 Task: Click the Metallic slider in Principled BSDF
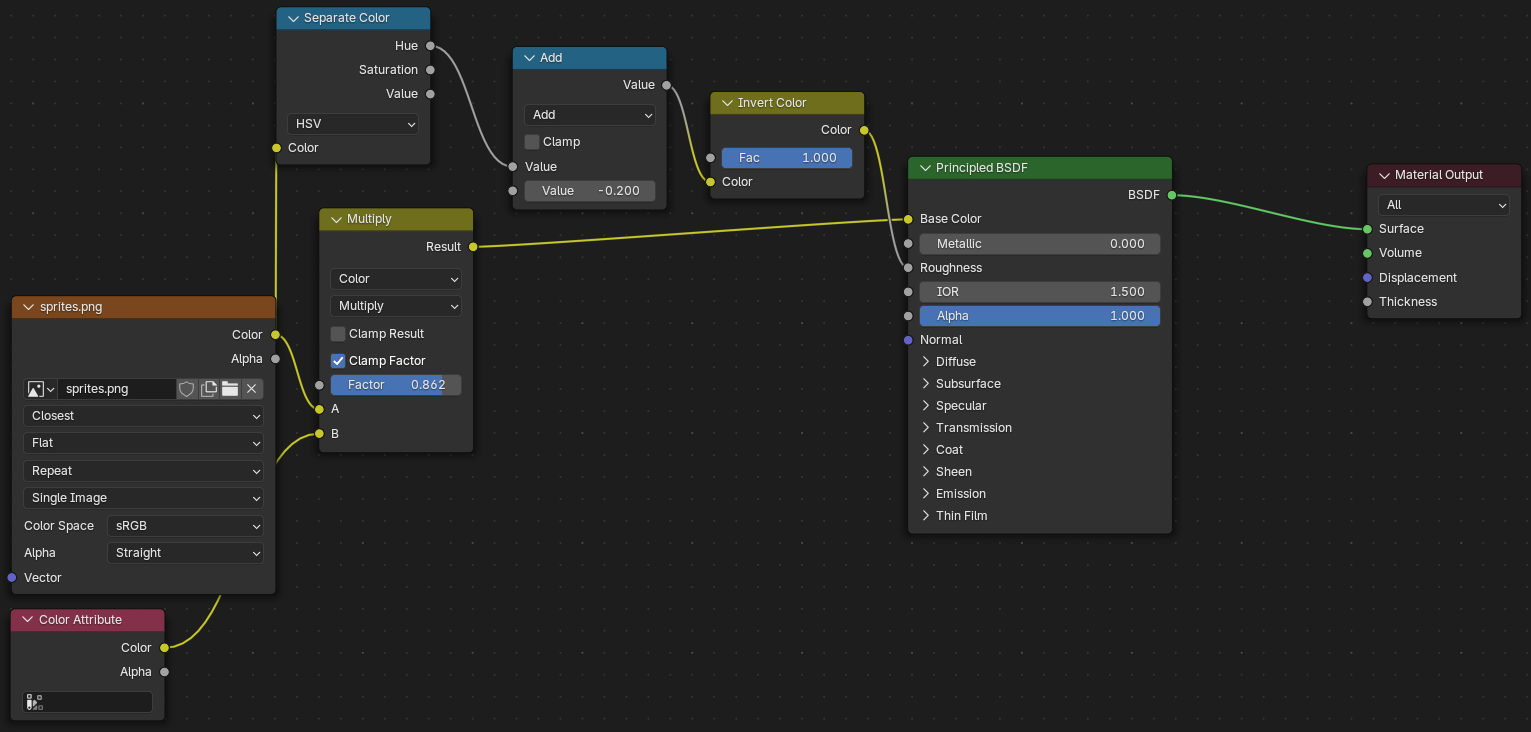(x=1040, y=244)
